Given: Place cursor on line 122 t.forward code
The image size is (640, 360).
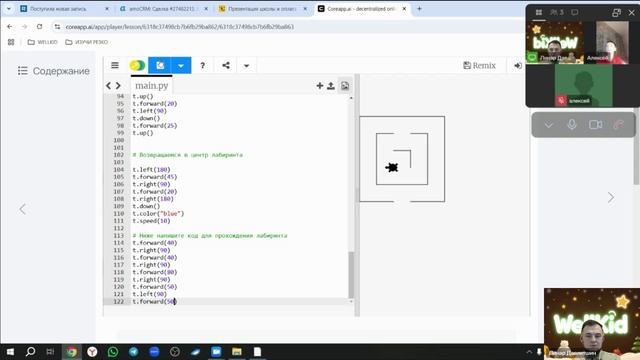Looking at the screenshot, I should [x=154, y=301].
